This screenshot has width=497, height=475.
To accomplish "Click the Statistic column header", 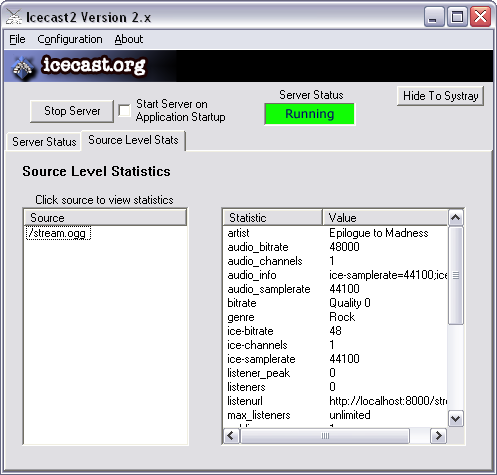I will (272, 218).
